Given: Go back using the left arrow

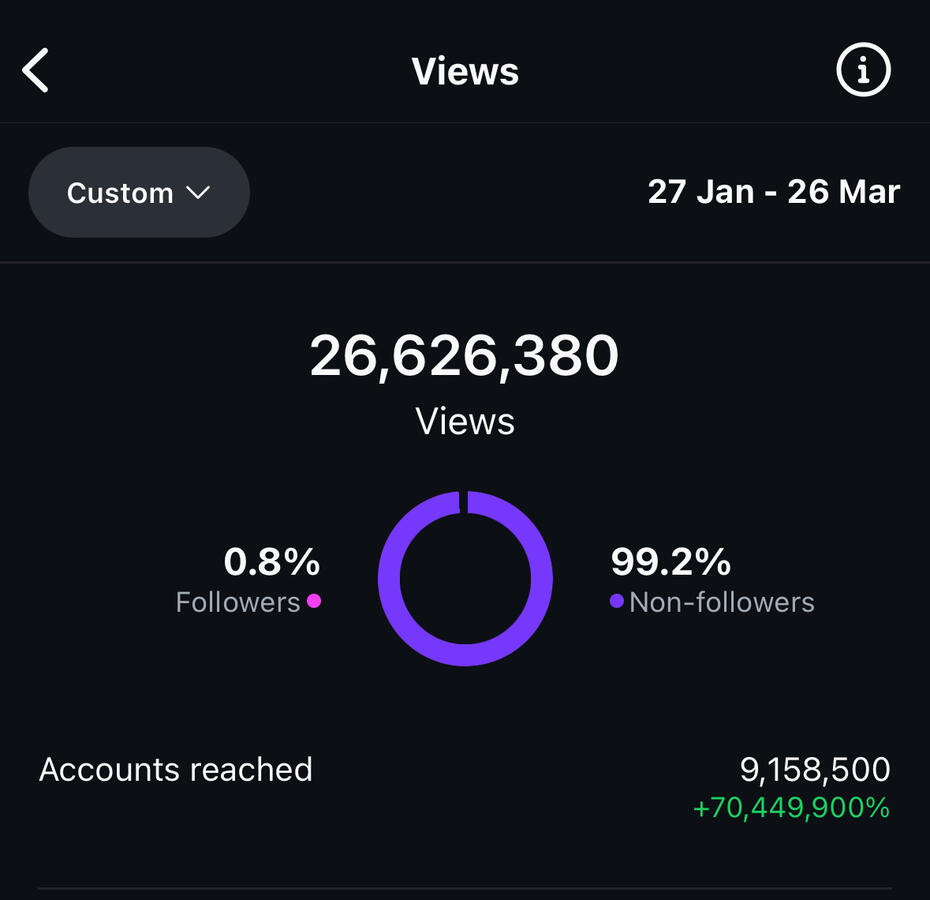Looking at the screenshot, I should (36, 71).
